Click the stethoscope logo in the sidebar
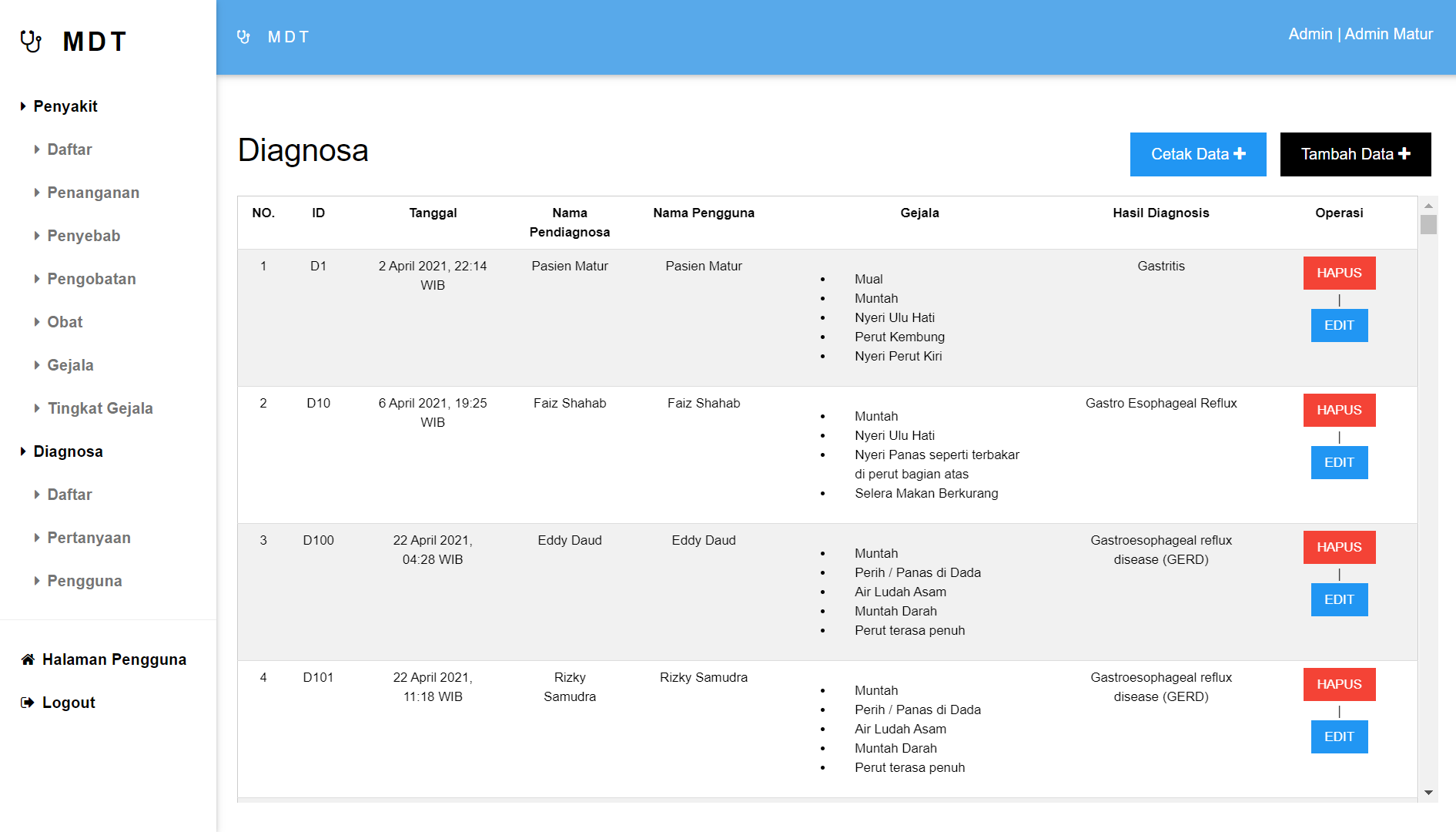The height and width of the screenshot is (832, 1456). click(31, 42)
